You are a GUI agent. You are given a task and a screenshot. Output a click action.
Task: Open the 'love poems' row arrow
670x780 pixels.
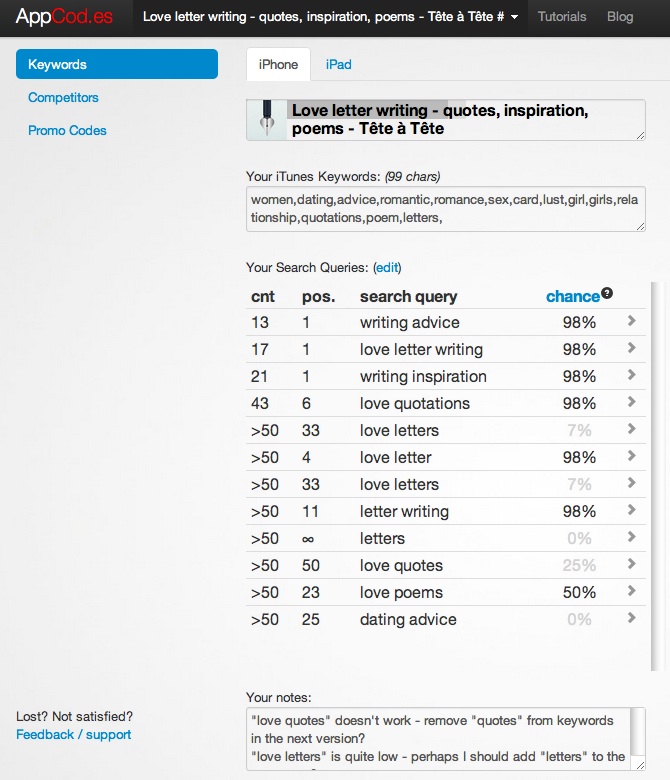tap(632, 591)
